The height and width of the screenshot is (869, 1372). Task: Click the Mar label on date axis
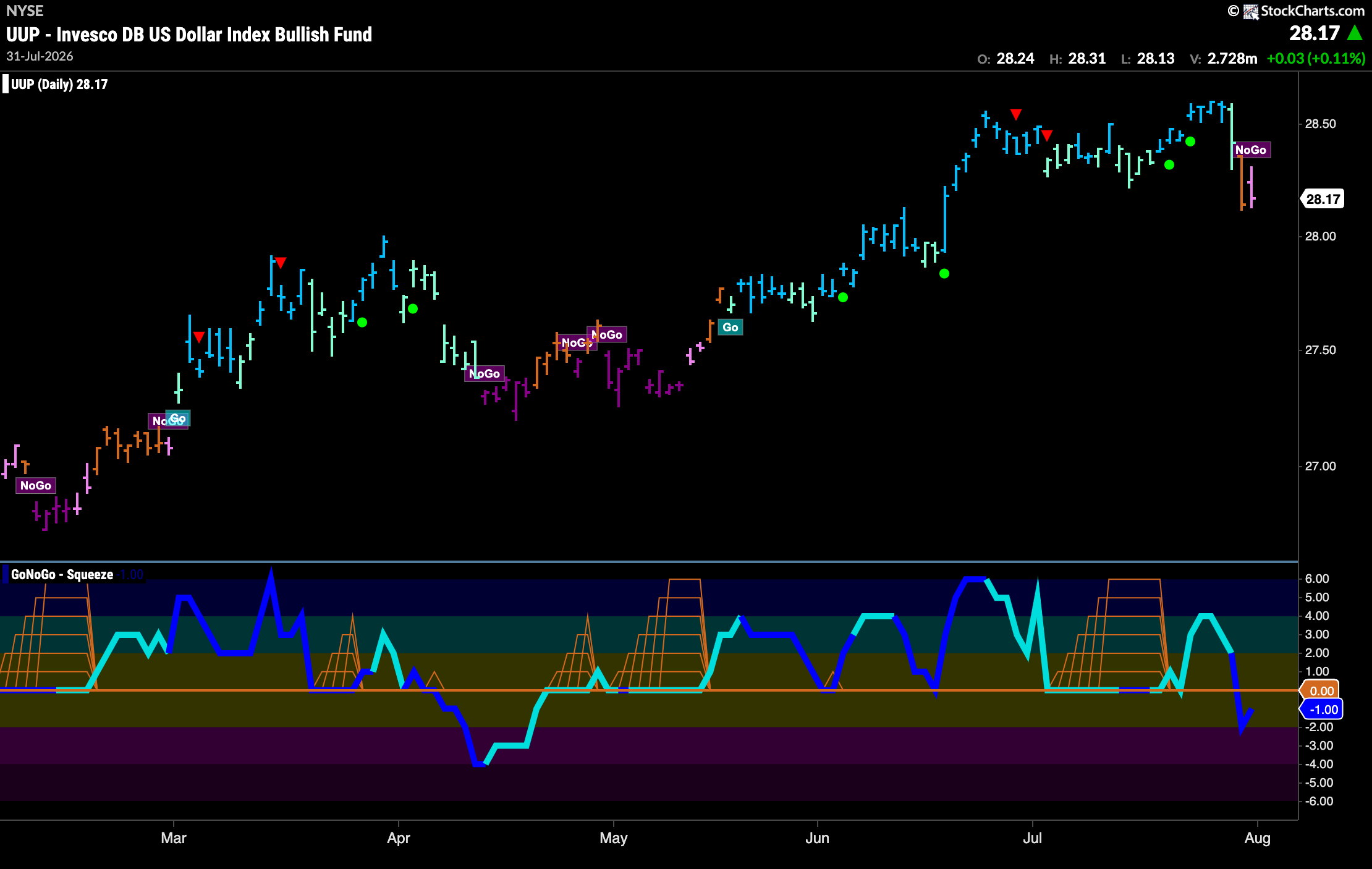coord(174,837)
